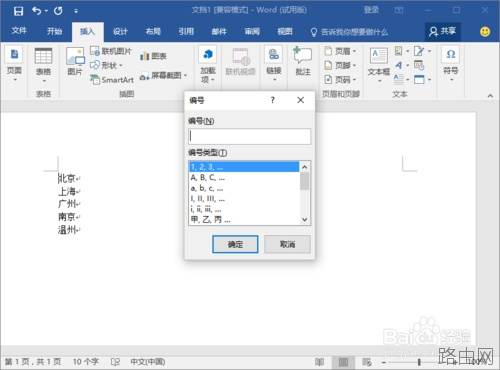Click the Save icon in quick access toolbar
This screenshot has height=370, width=500.
[18, 11]
